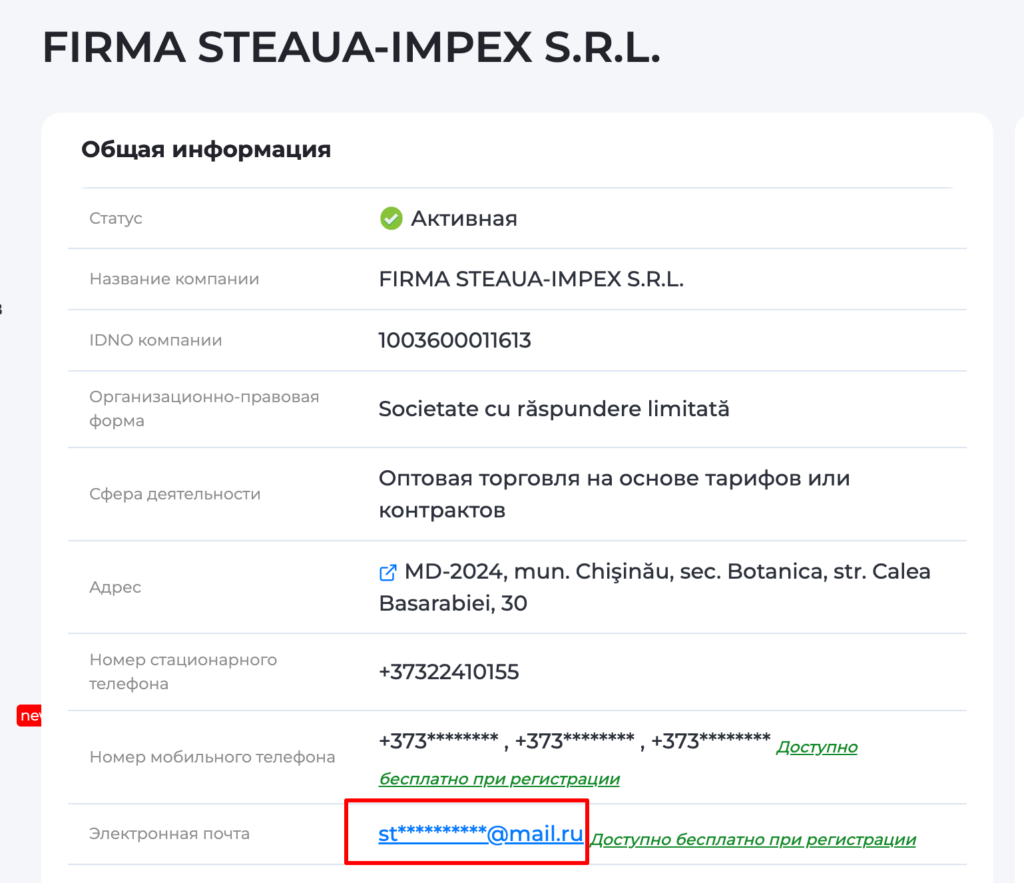Click "Societate cu răspundere limitată" legal form value
1024x883 pixels.
(x=554, y=409)
